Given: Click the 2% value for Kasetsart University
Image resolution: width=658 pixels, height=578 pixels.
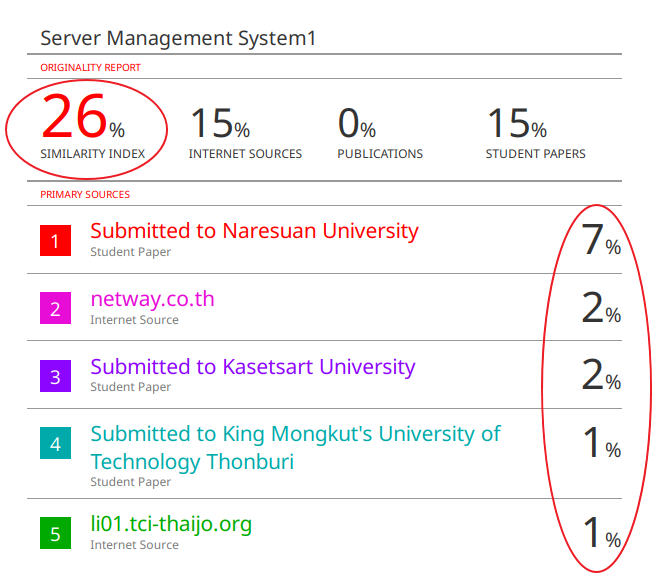Looking at the screenshot, I should 601,374.
